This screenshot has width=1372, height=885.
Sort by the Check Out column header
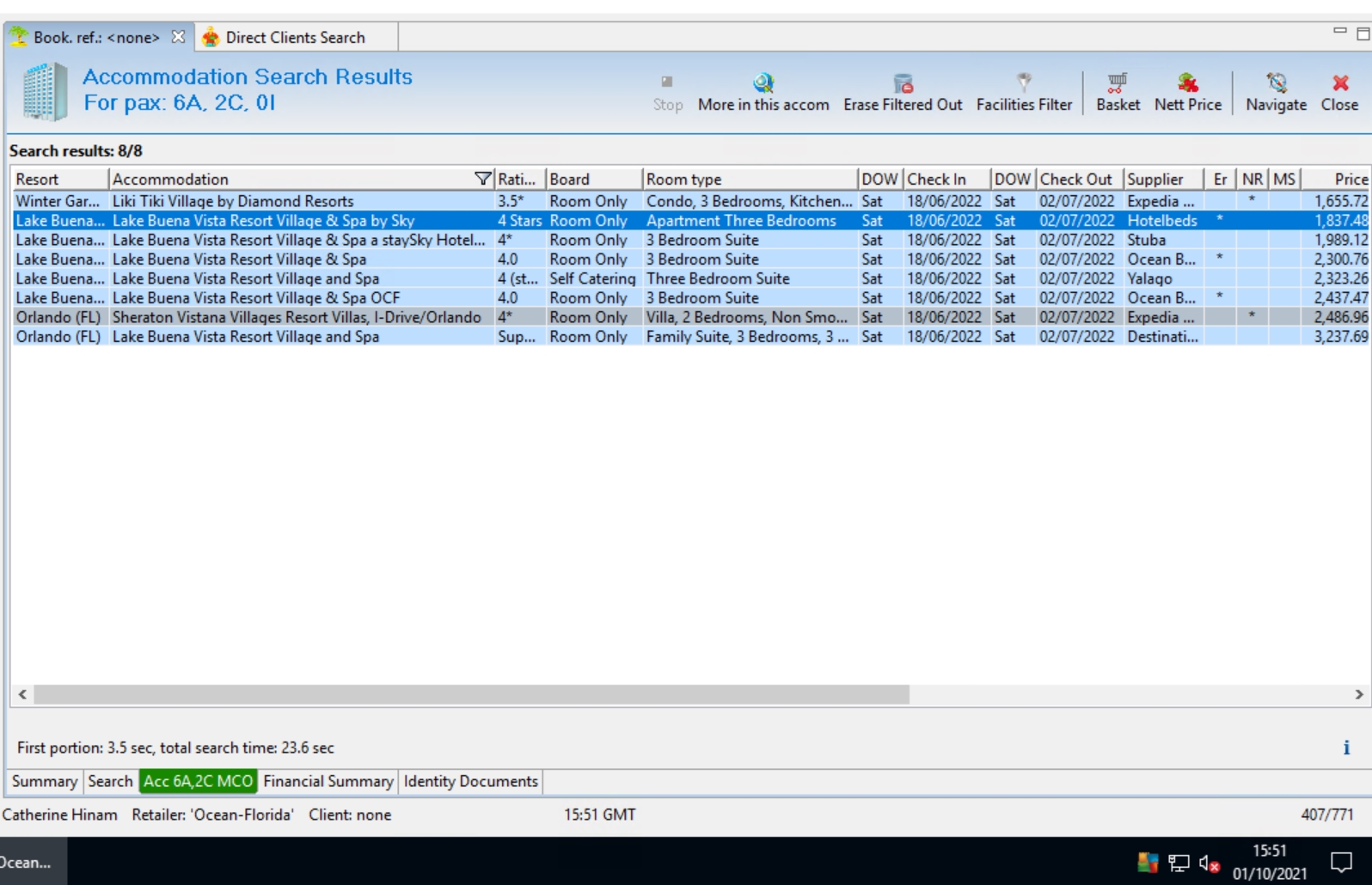click(x=1079, y=179)
